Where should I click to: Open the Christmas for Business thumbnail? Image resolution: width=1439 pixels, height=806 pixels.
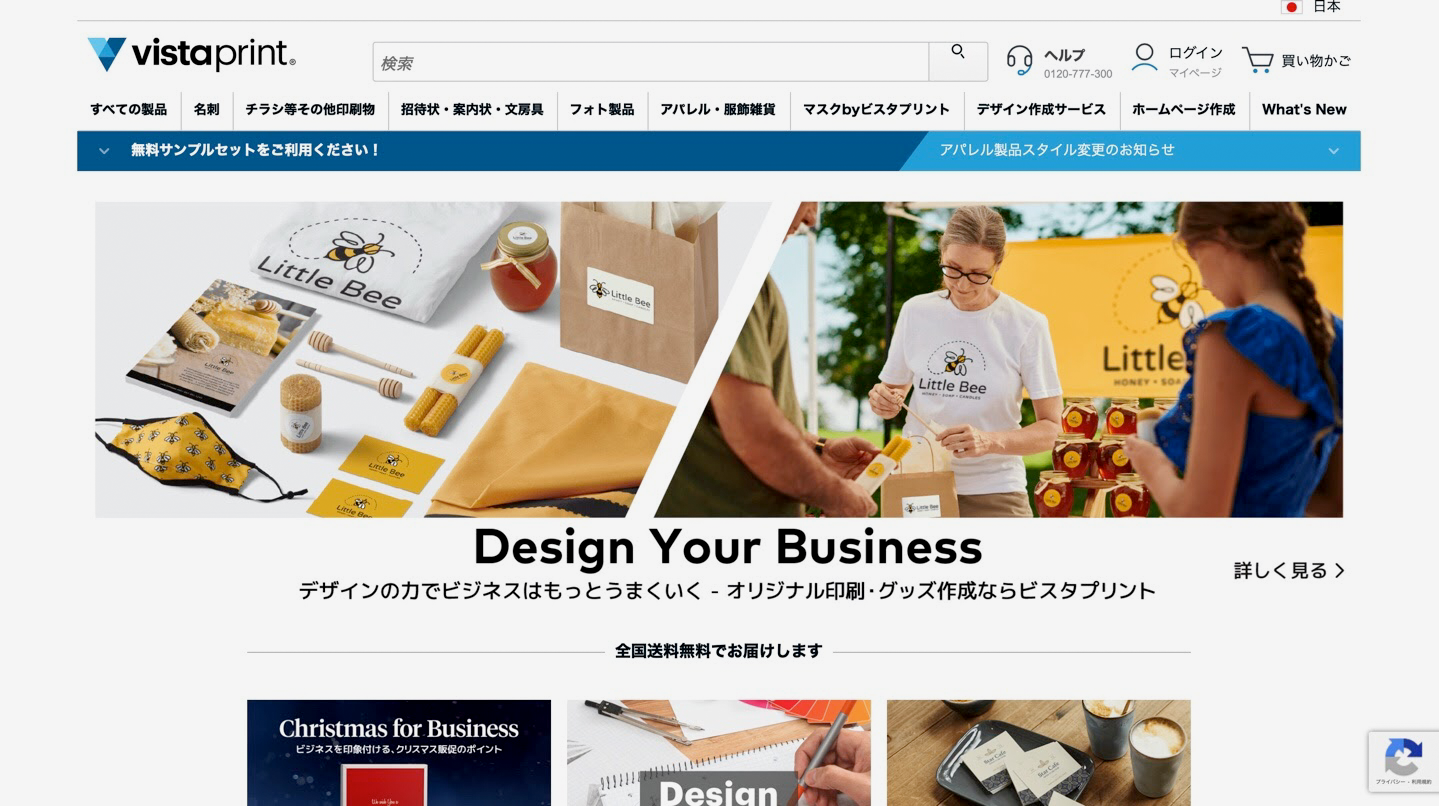coord(399,753)
